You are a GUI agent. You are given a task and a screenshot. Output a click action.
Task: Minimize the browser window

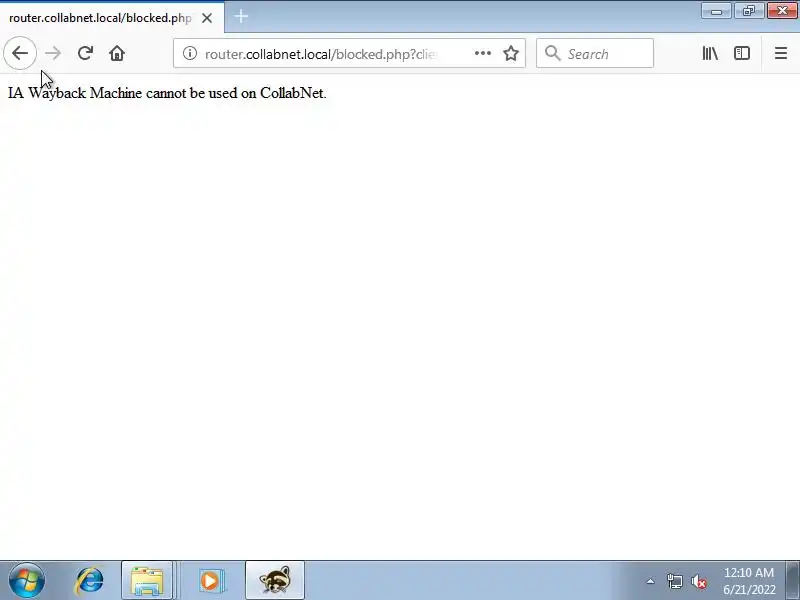[716, 11]
